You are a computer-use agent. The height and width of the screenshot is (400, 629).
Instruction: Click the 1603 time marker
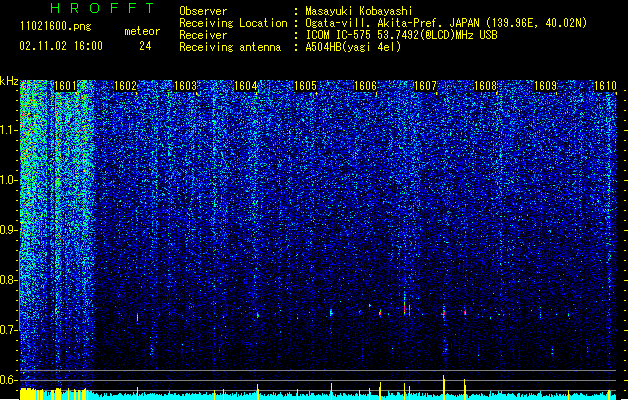click(x=185, y=86)
